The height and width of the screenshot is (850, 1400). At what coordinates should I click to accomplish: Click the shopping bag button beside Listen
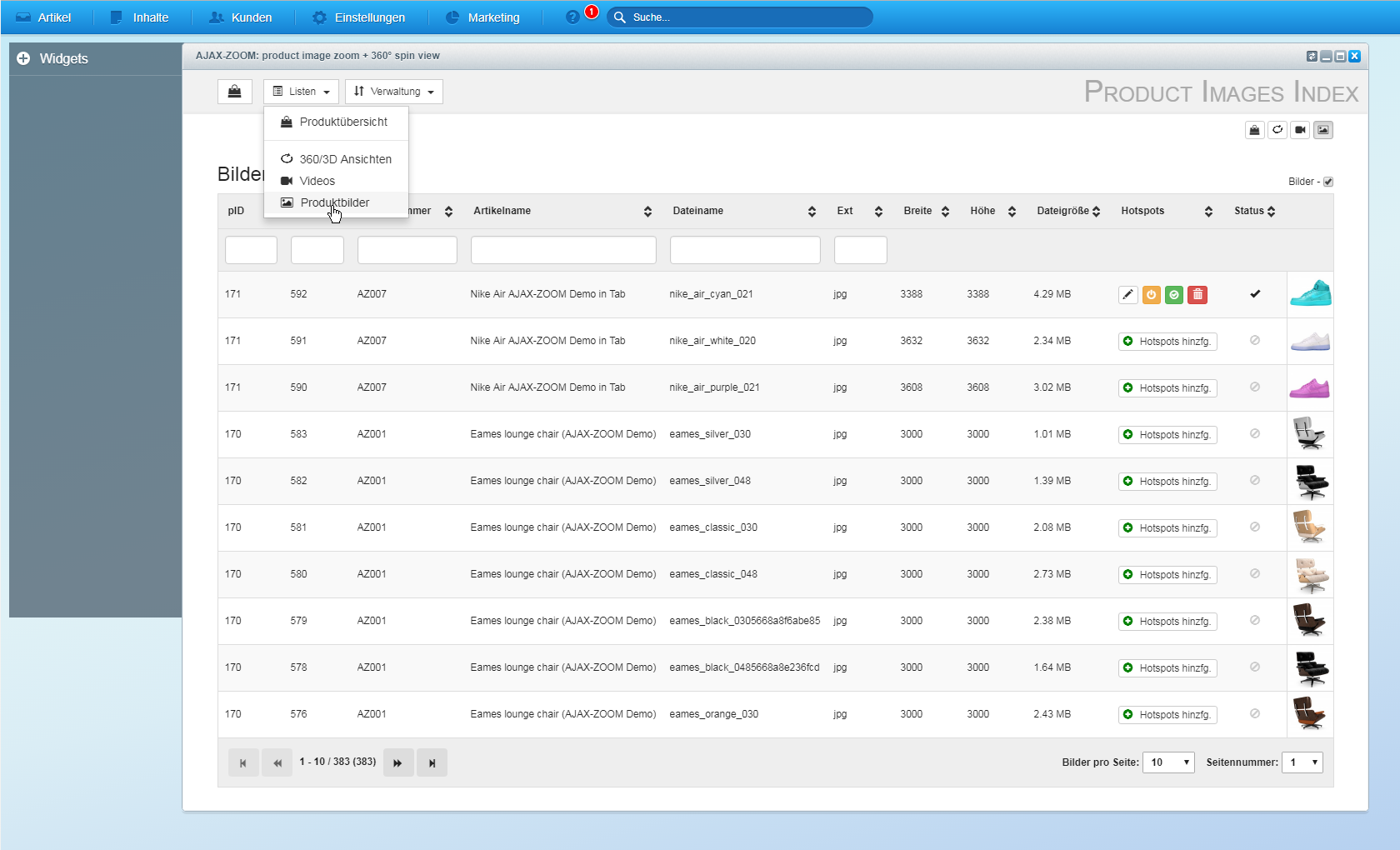click(235, 92)
